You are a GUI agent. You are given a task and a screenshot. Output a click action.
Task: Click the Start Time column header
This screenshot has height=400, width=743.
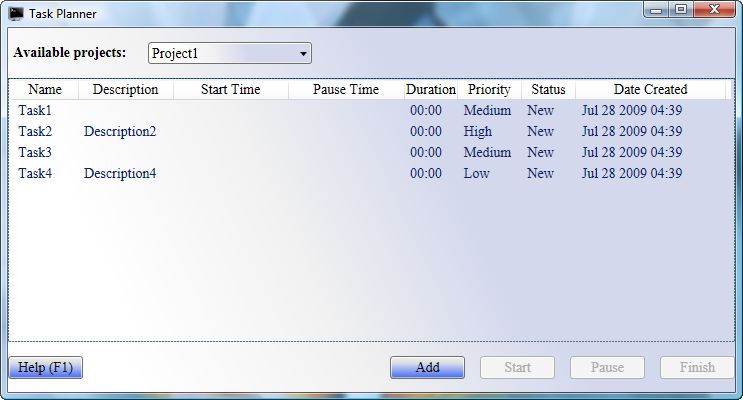230,90
